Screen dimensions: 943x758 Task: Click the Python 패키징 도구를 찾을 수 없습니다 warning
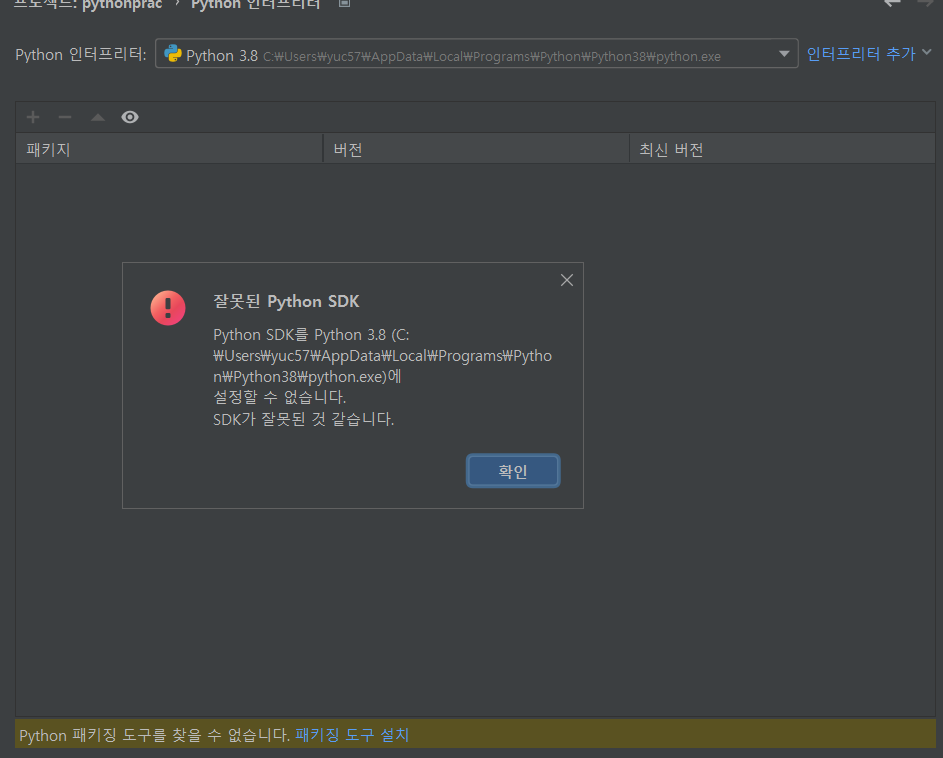point(155,735)
